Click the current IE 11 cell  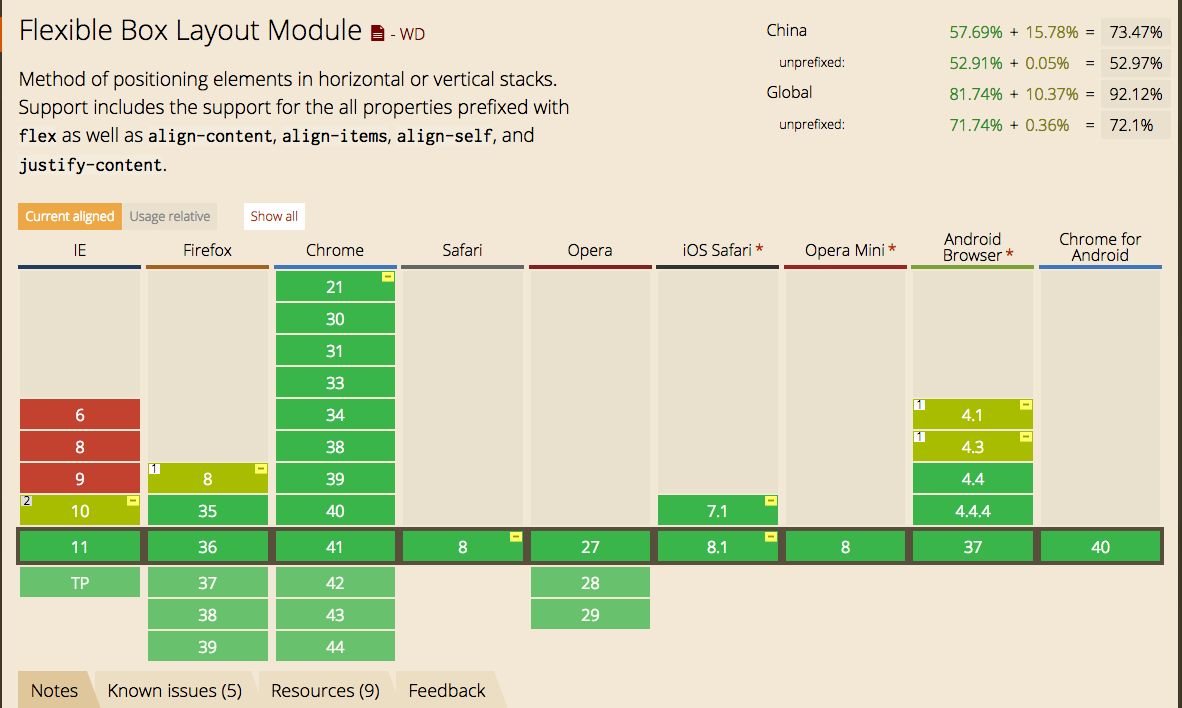(x=80, y=546)
